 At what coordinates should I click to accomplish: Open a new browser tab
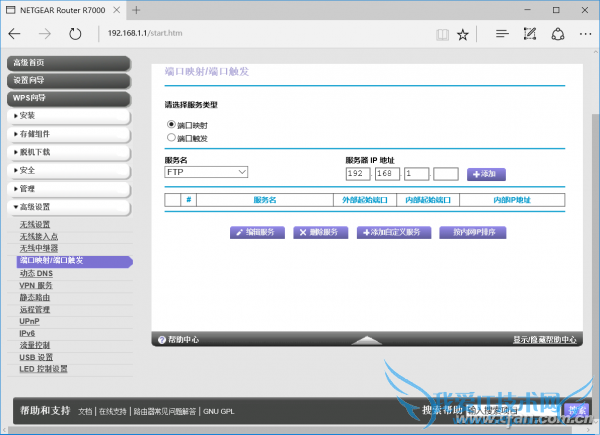coord(136,10)
